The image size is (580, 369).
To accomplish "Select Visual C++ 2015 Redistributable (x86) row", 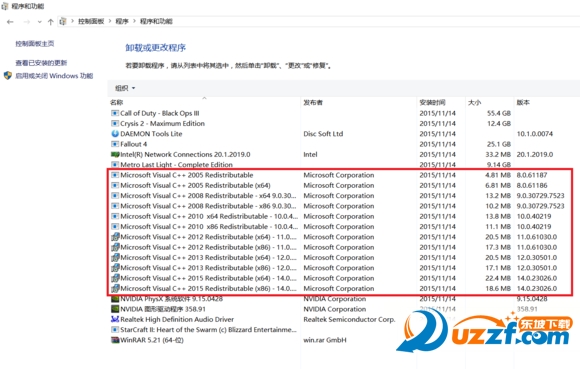I will (x=340, y=288).
